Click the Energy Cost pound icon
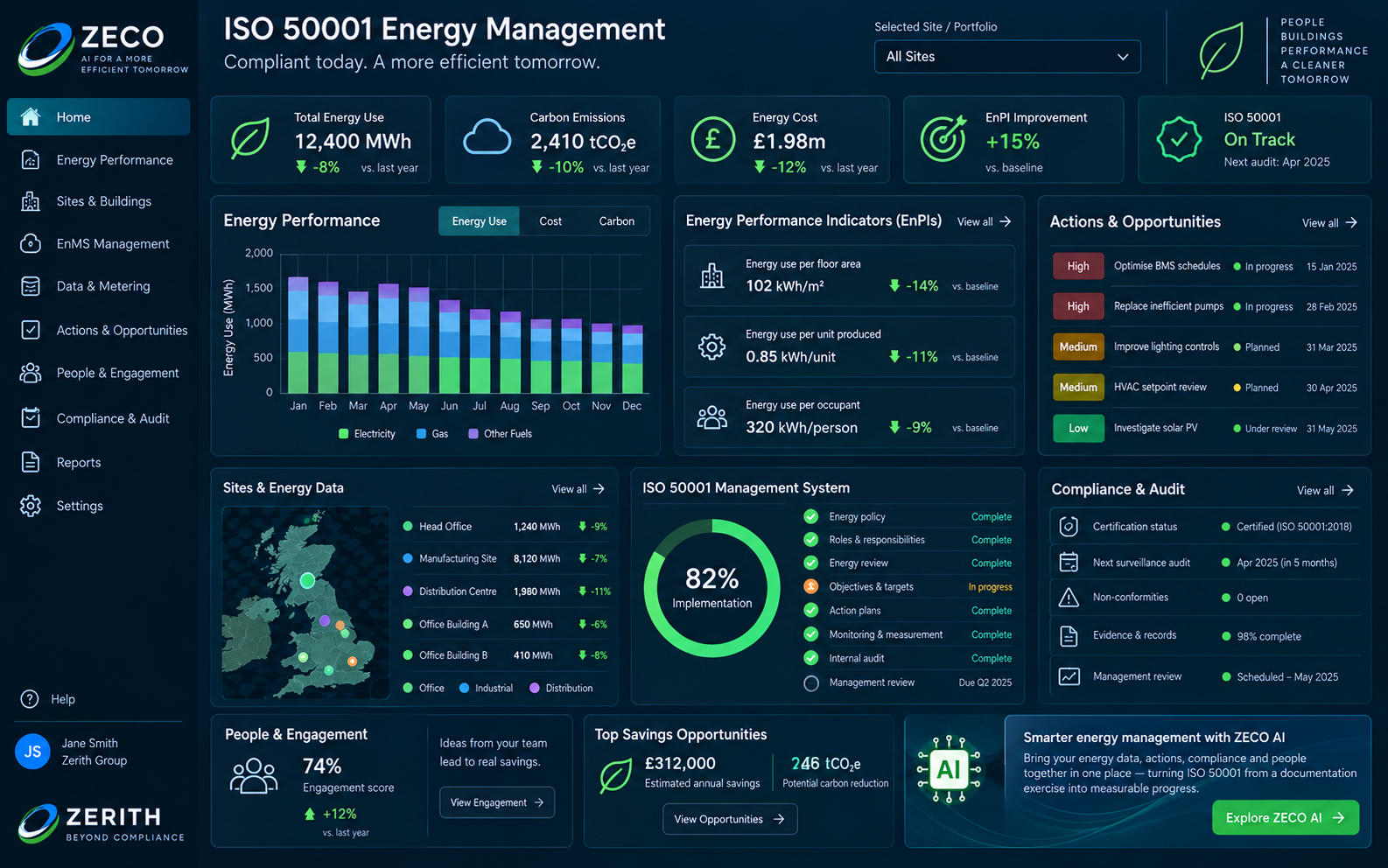1388x868 pixels. [x=713, y=139]
